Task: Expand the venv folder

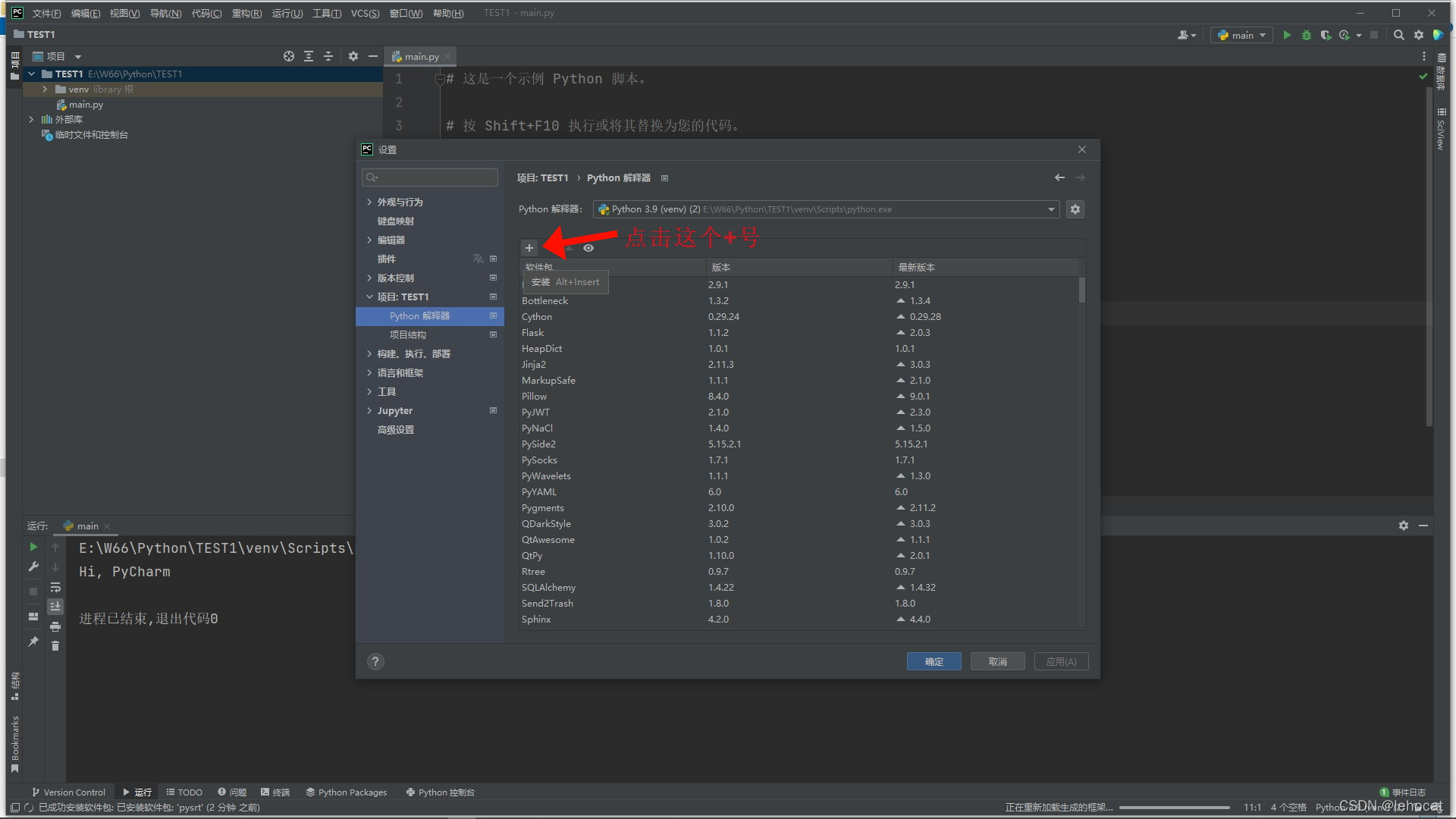Action: [x=45, y=89]
